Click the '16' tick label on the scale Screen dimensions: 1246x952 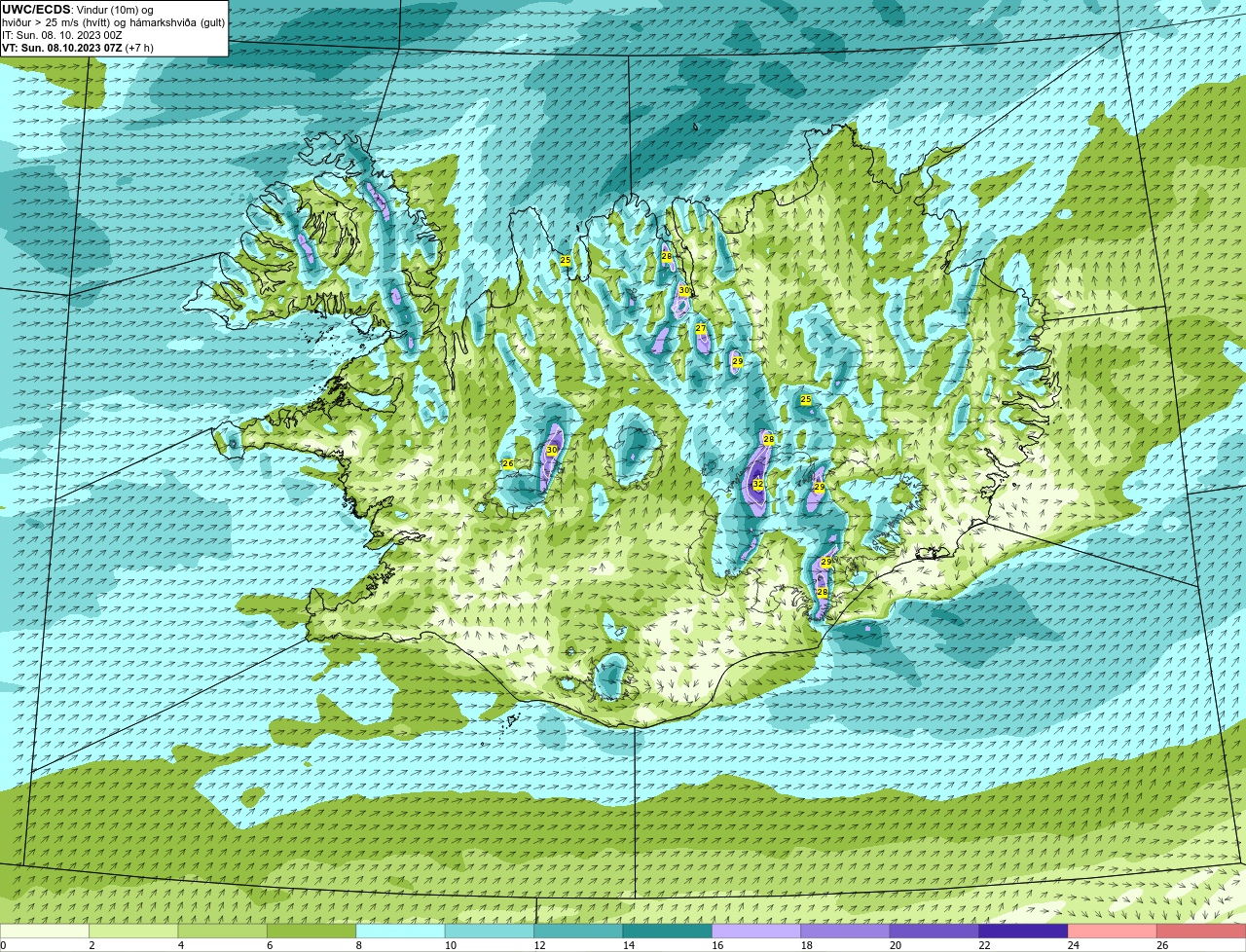point(717,945)
